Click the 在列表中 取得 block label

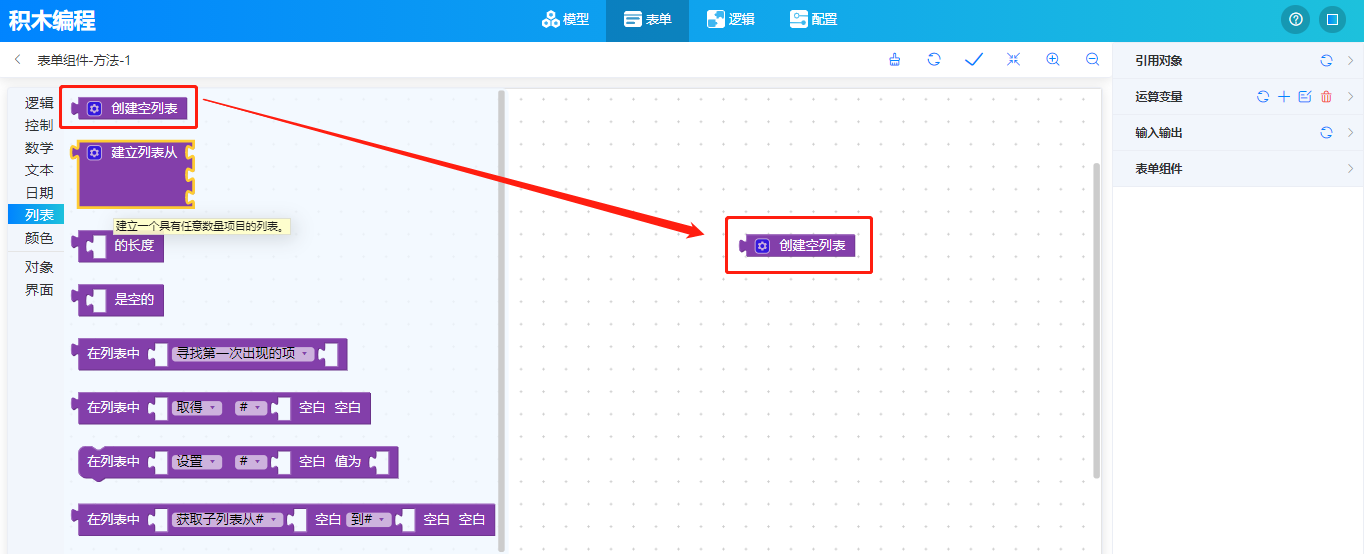(x=112, y=408)
